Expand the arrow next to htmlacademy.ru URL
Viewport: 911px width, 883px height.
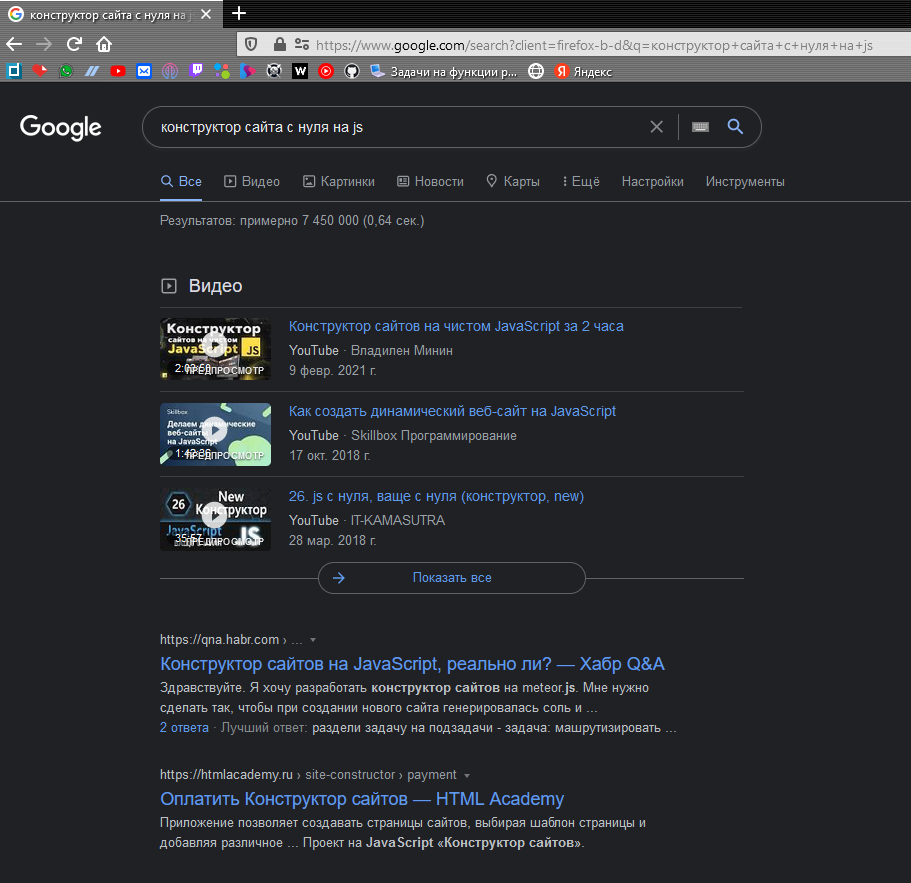[x=467, y=775]
